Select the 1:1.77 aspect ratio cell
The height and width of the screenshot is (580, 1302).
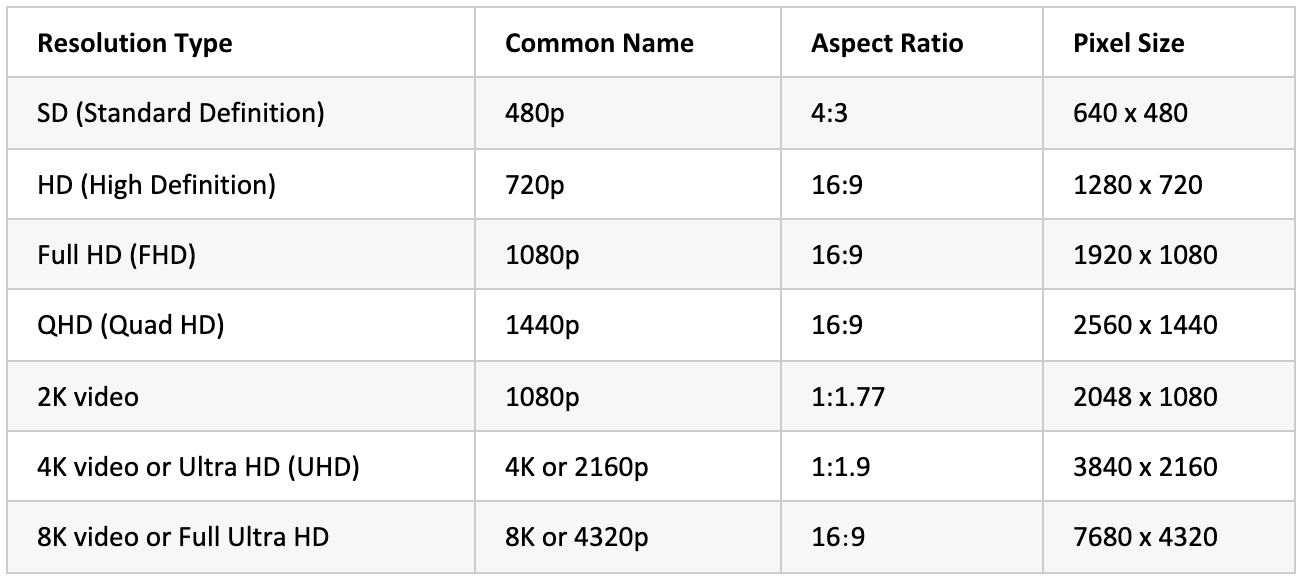click(848, 397)
